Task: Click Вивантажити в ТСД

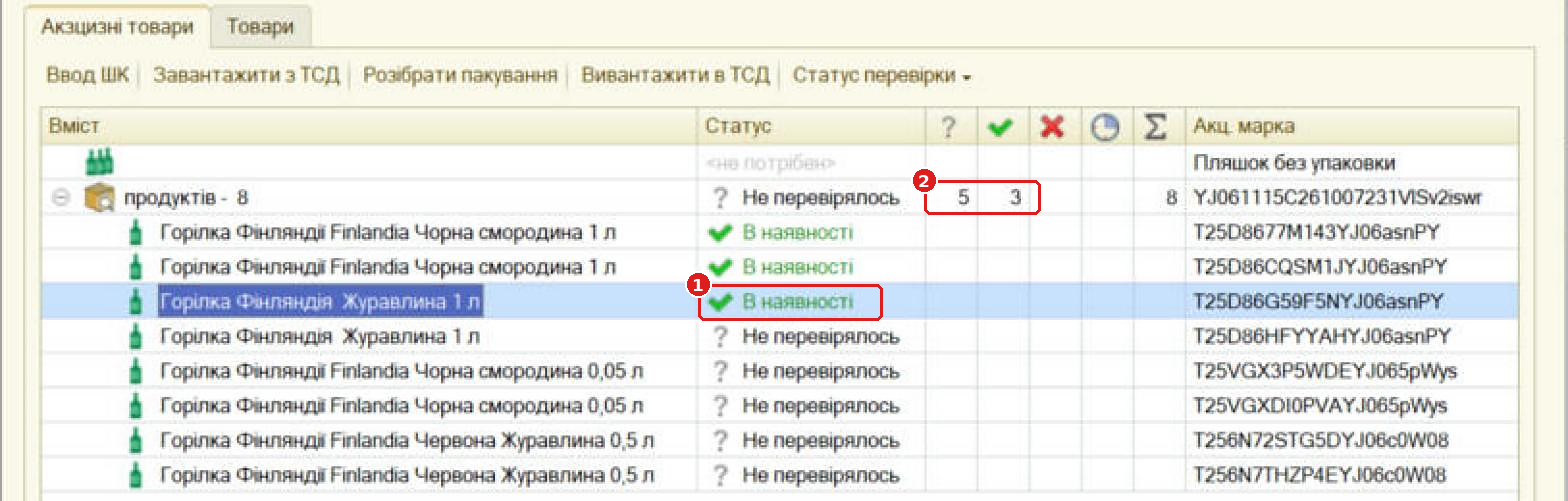Action: pos(676,75)
